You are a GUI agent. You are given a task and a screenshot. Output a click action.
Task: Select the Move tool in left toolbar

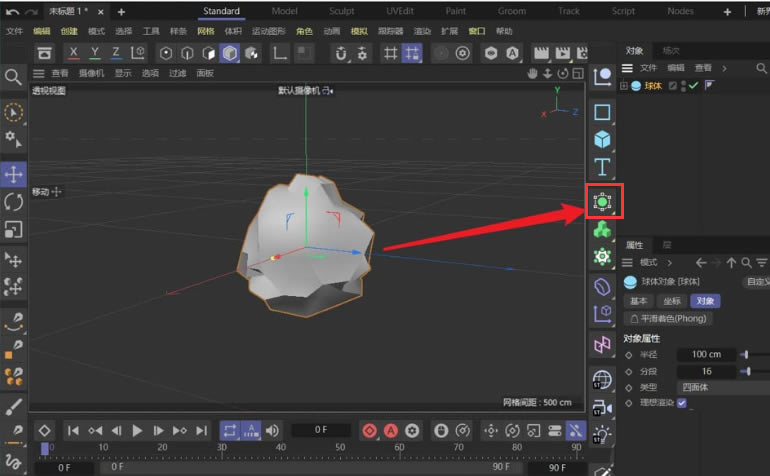(x=13, y=174)
